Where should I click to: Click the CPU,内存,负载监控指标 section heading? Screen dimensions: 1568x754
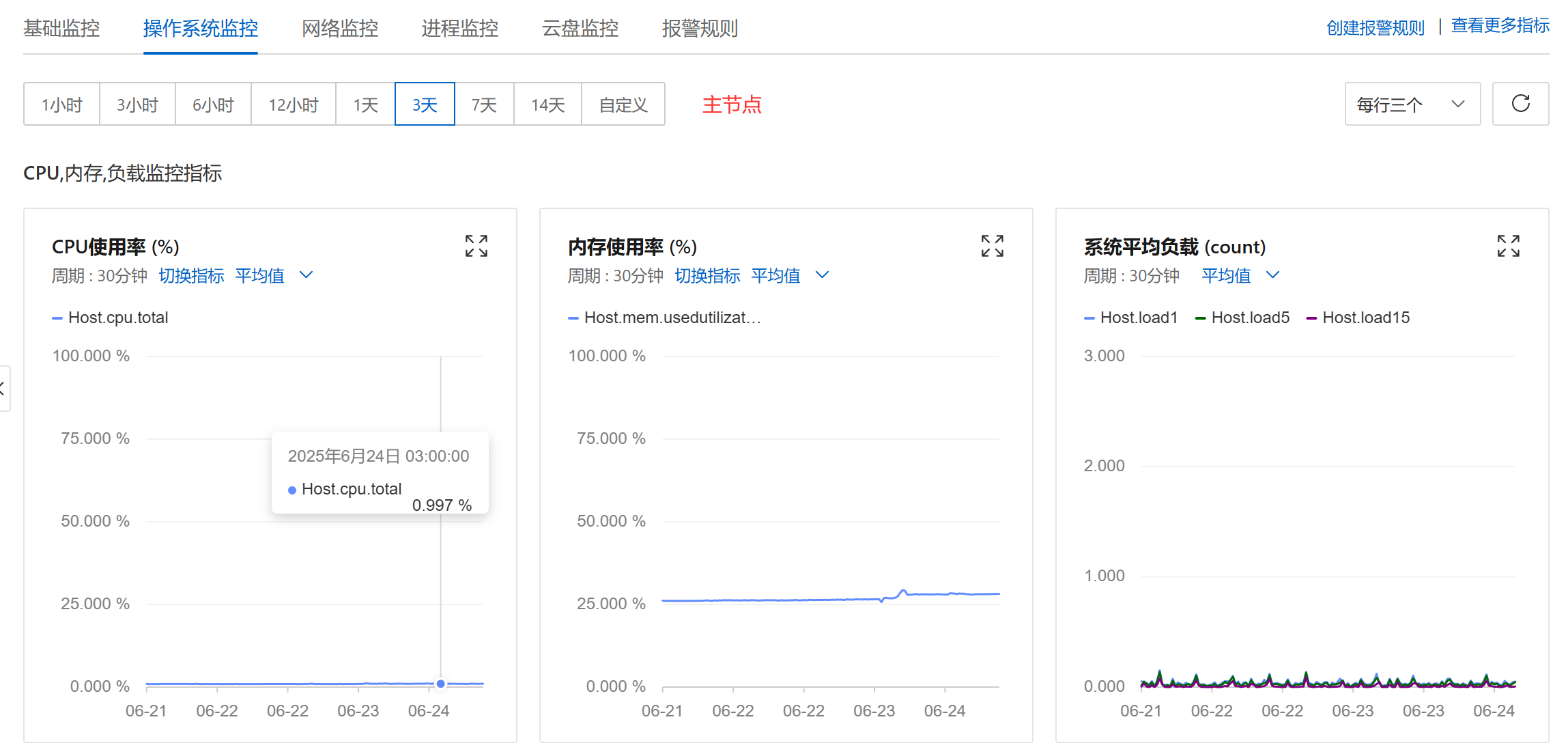tap(123, 173)
